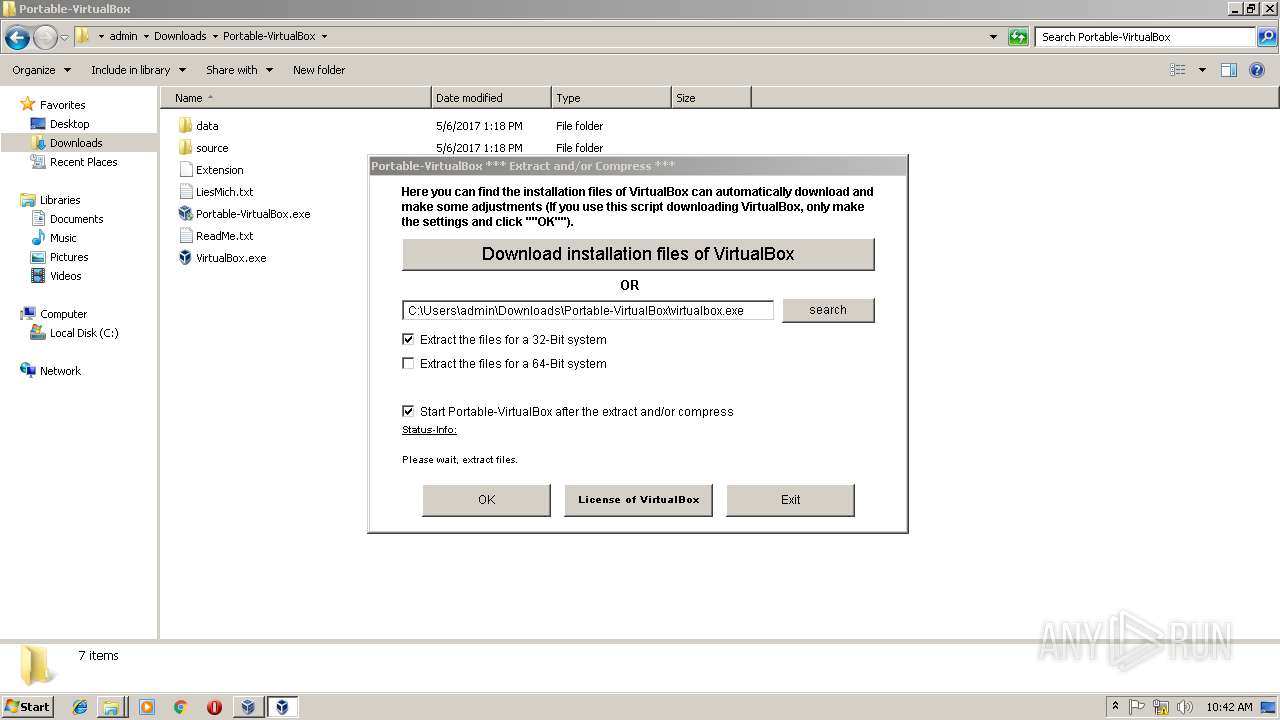The width and height of the screenshot is (1280, 720).
Task: Click the virtualbox.exe path input field
Action: tap(588, 311)
